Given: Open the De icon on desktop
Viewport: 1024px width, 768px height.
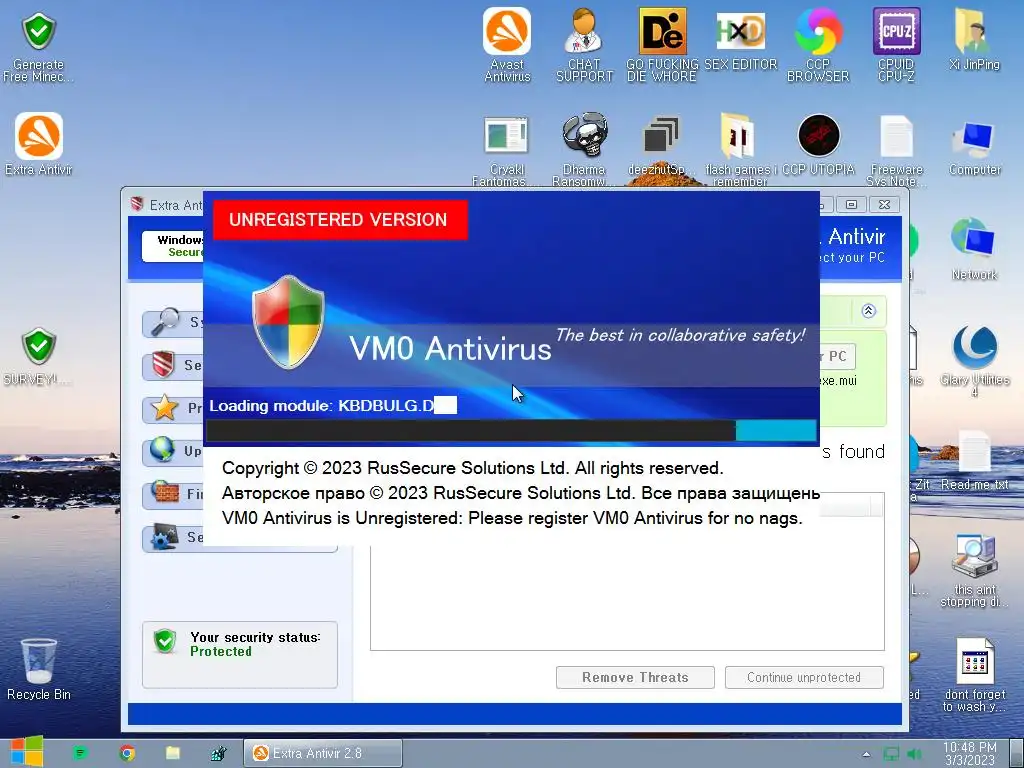Looking at the screenshot, I should point(662,44).
